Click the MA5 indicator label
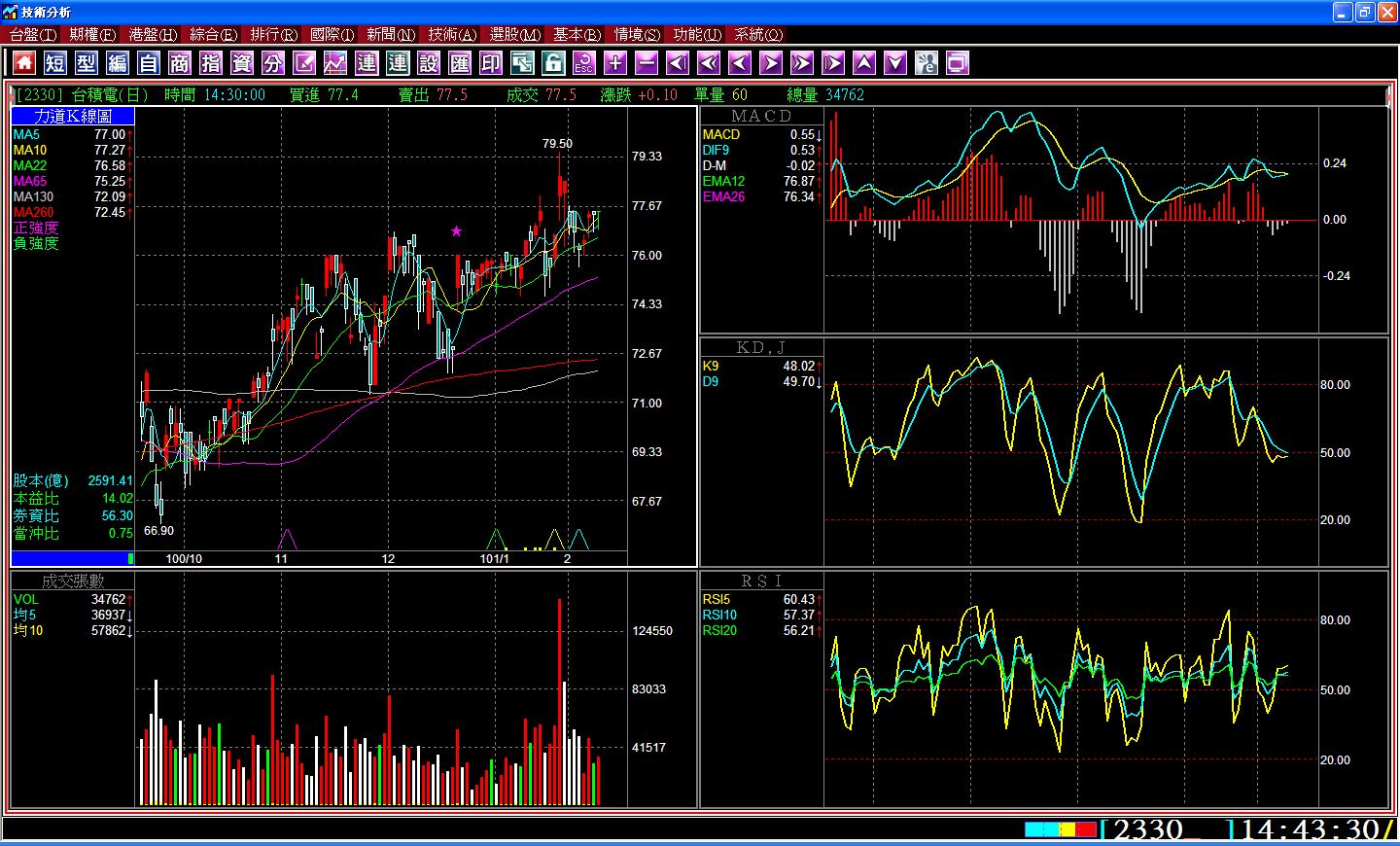This screenshot has height=846, width=1400. pos(27,134)
